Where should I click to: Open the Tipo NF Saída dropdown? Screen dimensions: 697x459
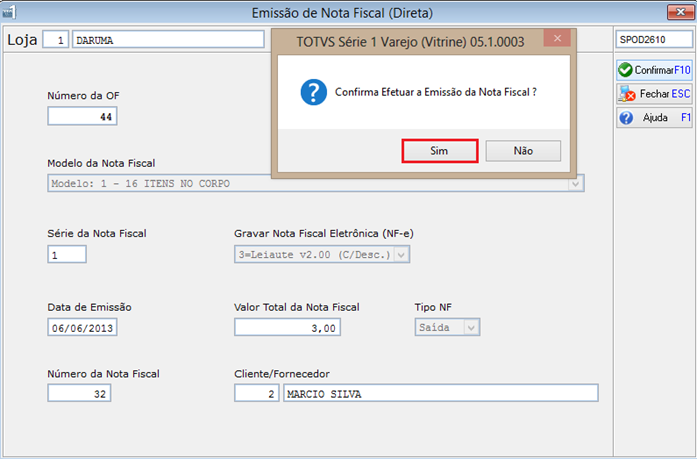[x=472, y=328]
